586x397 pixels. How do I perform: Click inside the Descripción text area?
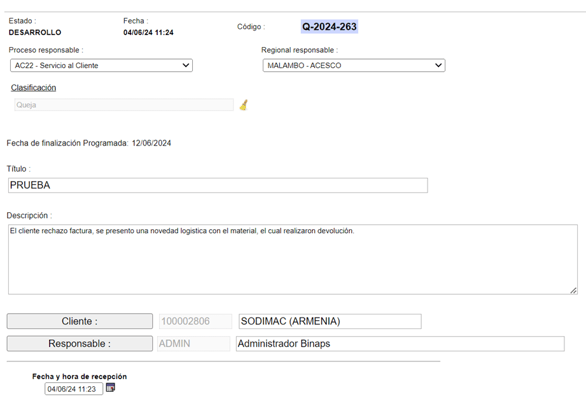pos(293,259)
